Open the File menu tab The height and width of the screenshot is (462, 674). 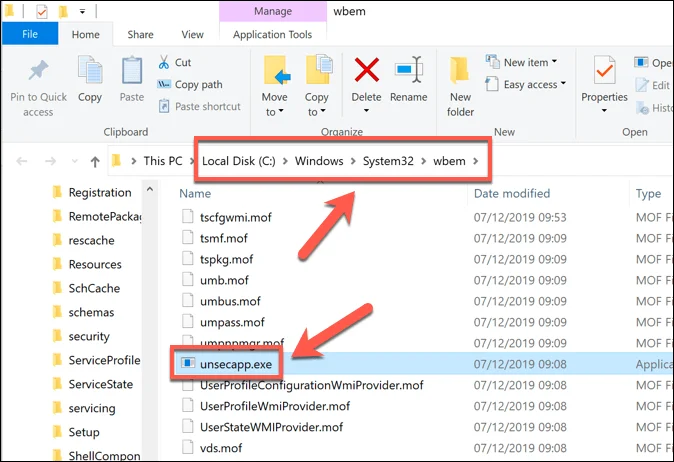(x=30, y=34)
